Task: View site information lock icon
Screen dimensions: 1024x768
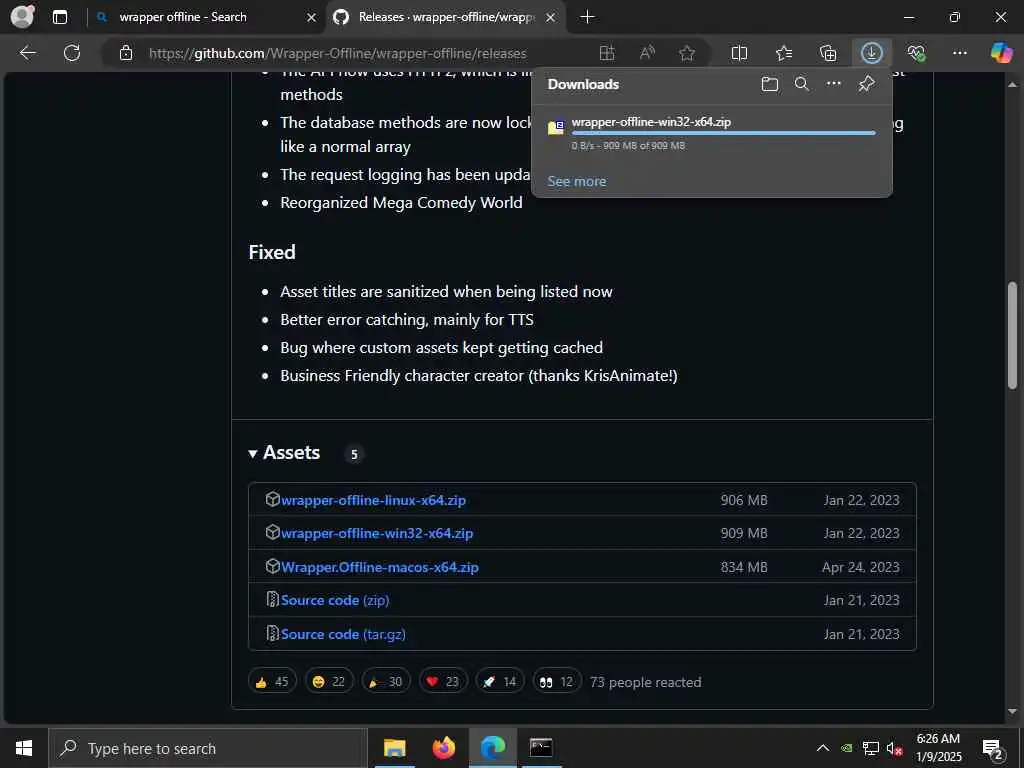Action: tap(126, 53)
